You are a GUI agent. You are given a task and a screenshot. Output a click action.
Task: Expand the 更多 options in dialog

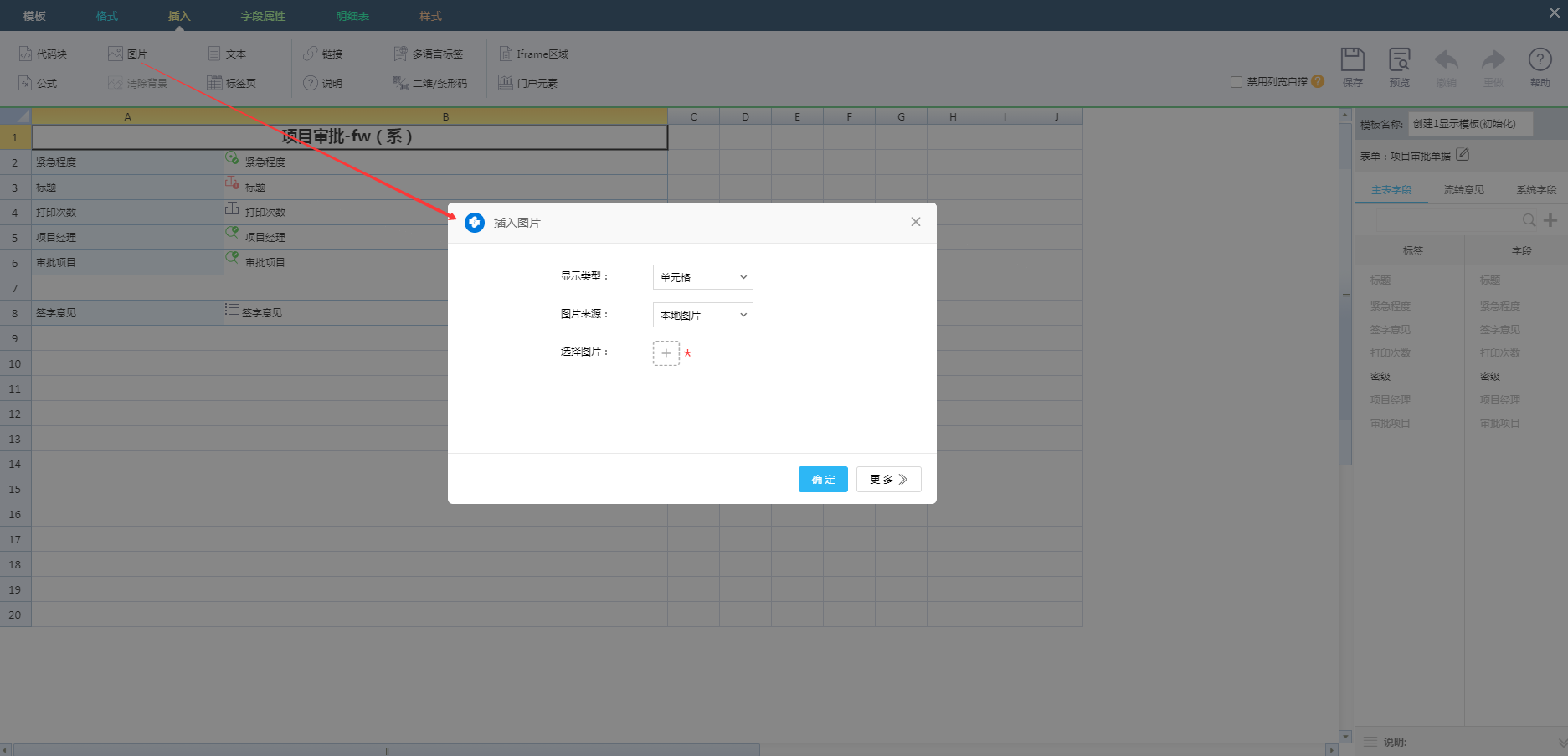coord(888,480)
